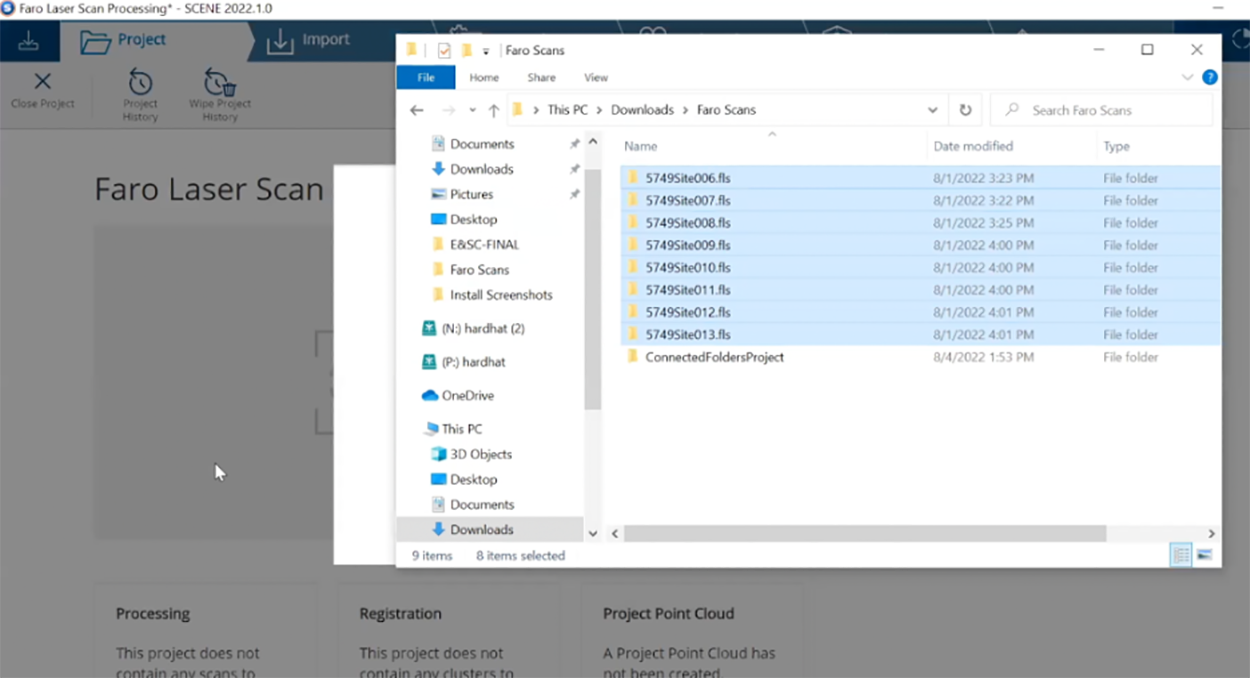Click Downloads in the address path

tap(642, 110)
